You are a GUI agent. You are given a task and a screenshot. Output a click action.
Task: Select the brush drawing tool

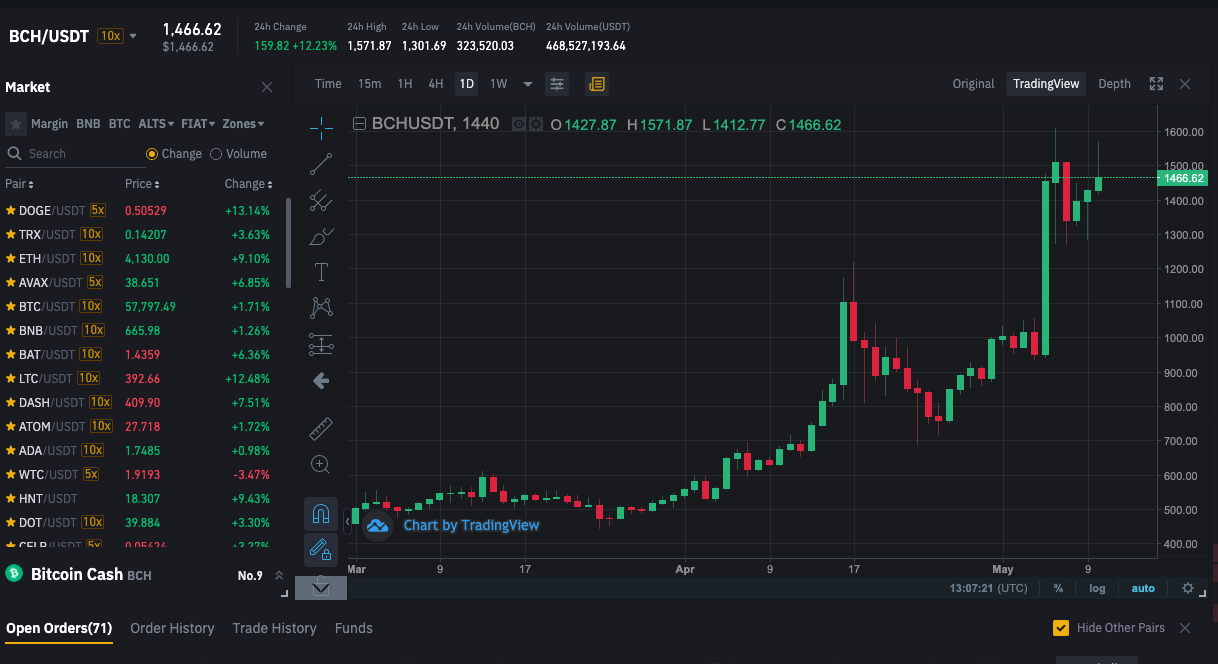pyautogui.click(x=321, y=236)
